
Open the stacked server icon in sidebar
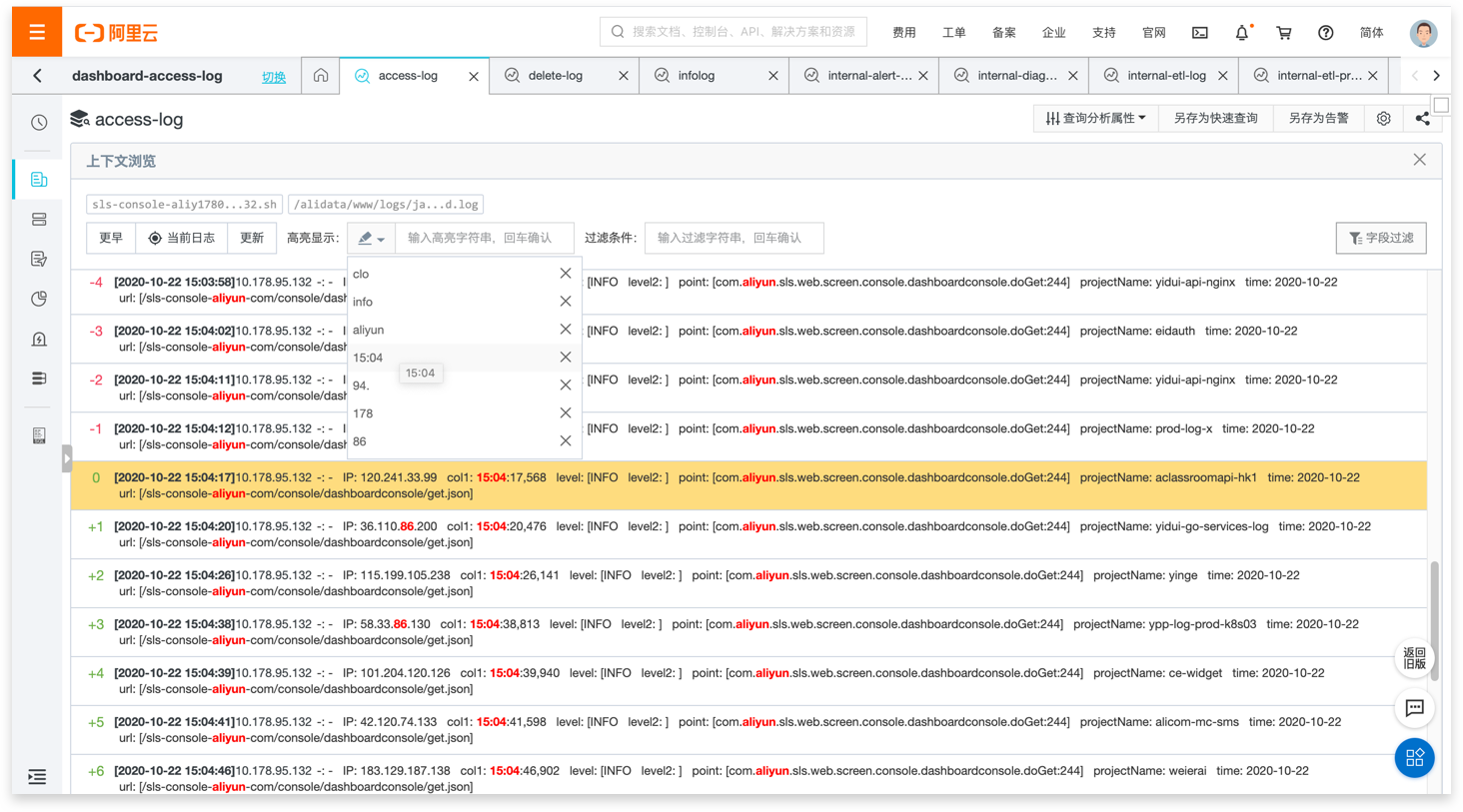39,220
